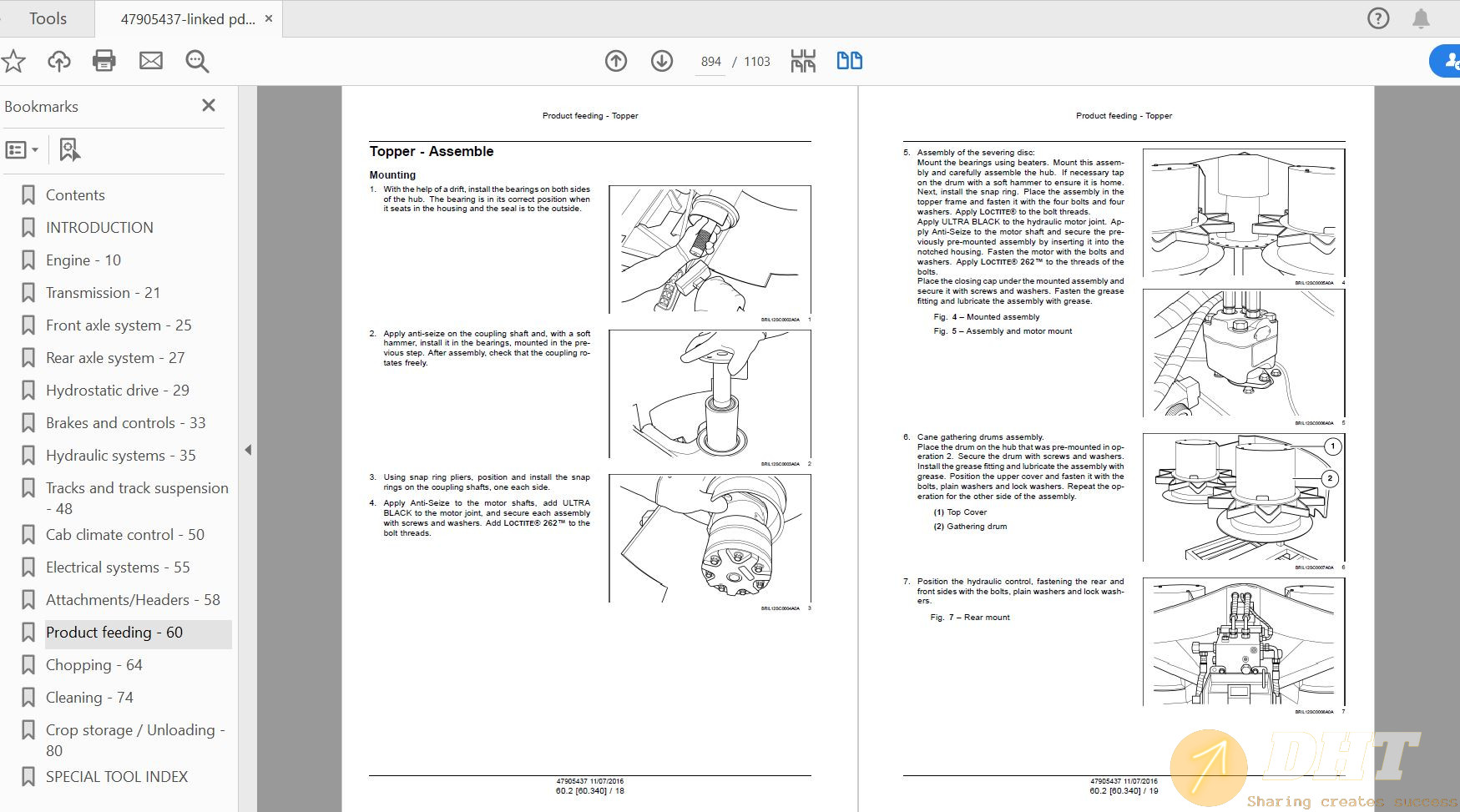1460x812 pixels.
Task: Go to next page with down arrow
Action: point(662,61)
